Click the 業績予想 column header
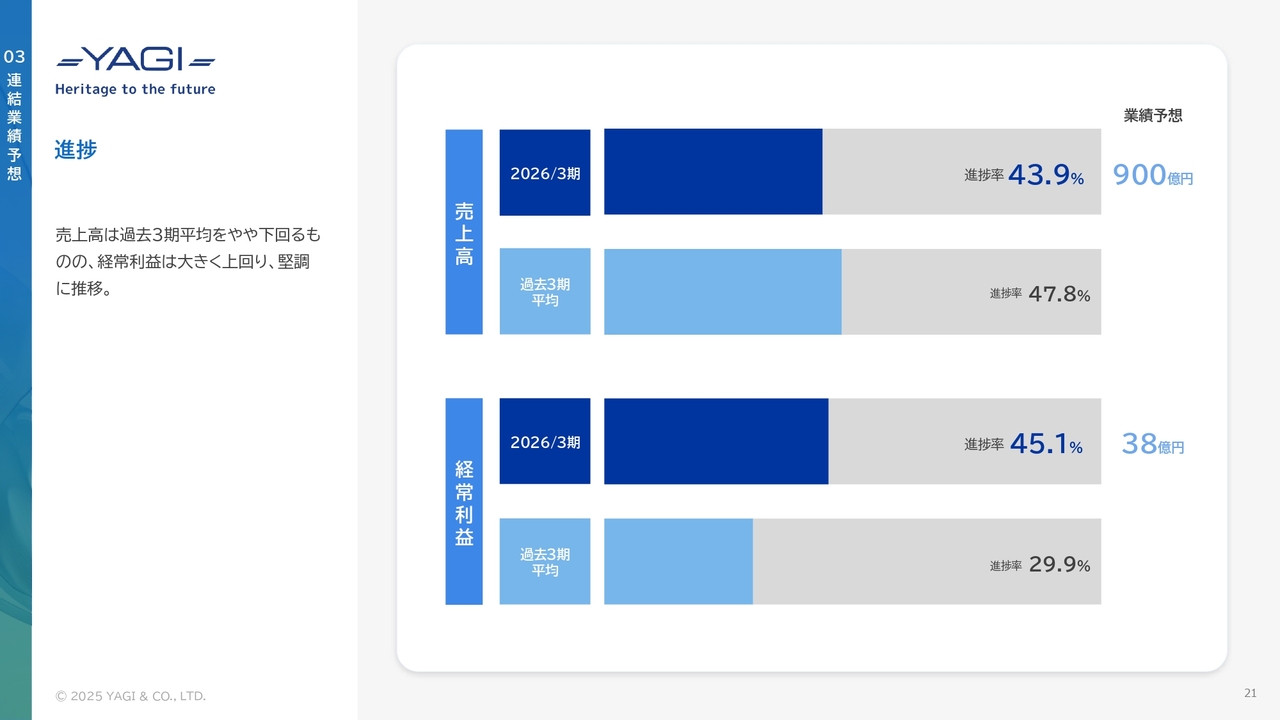This screenshot has height=720, width=1280. [x=1153, y=115]
